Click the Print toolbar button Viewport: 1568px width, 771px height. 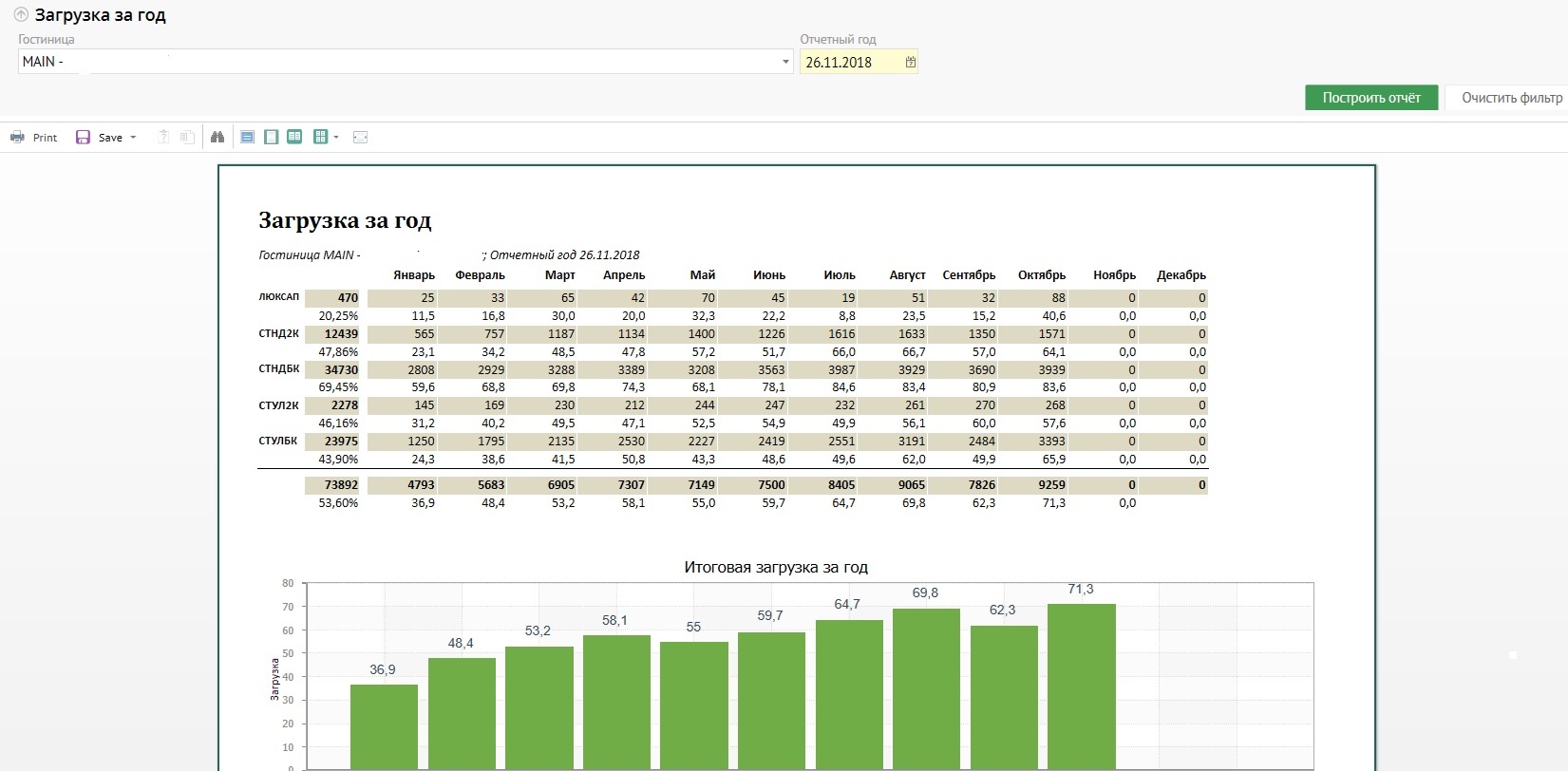click(33, 138)
